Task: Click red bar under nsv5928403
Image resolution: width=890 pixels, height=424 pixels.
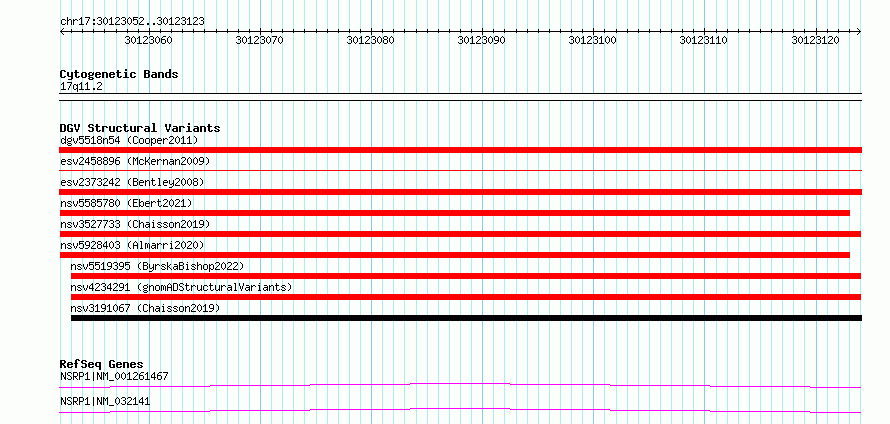Action: click(x=455, y=255)
